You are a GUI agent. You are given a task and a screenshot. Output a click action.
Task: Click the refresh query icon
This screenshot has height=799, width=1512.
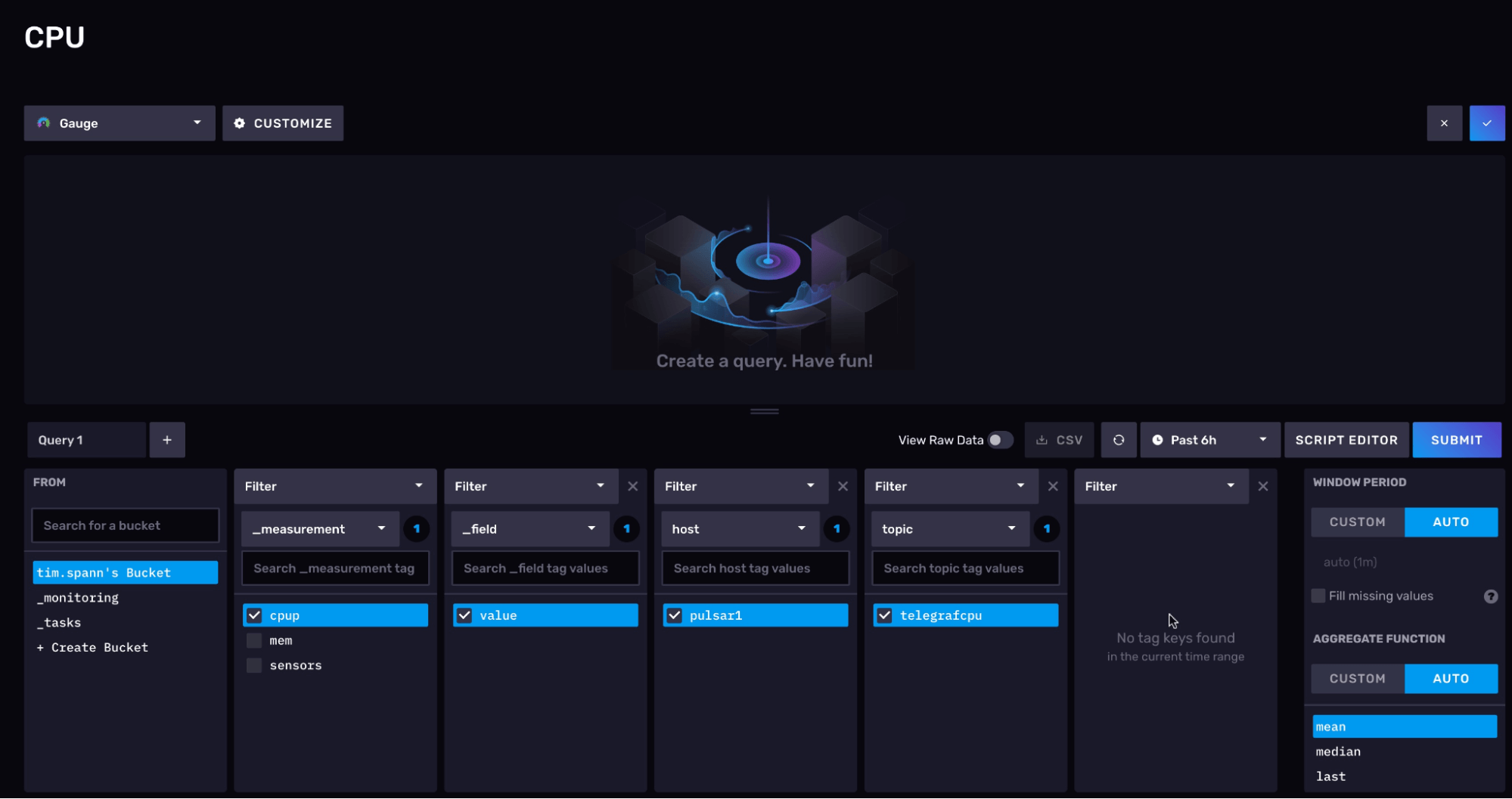[x=1119, y=439]
